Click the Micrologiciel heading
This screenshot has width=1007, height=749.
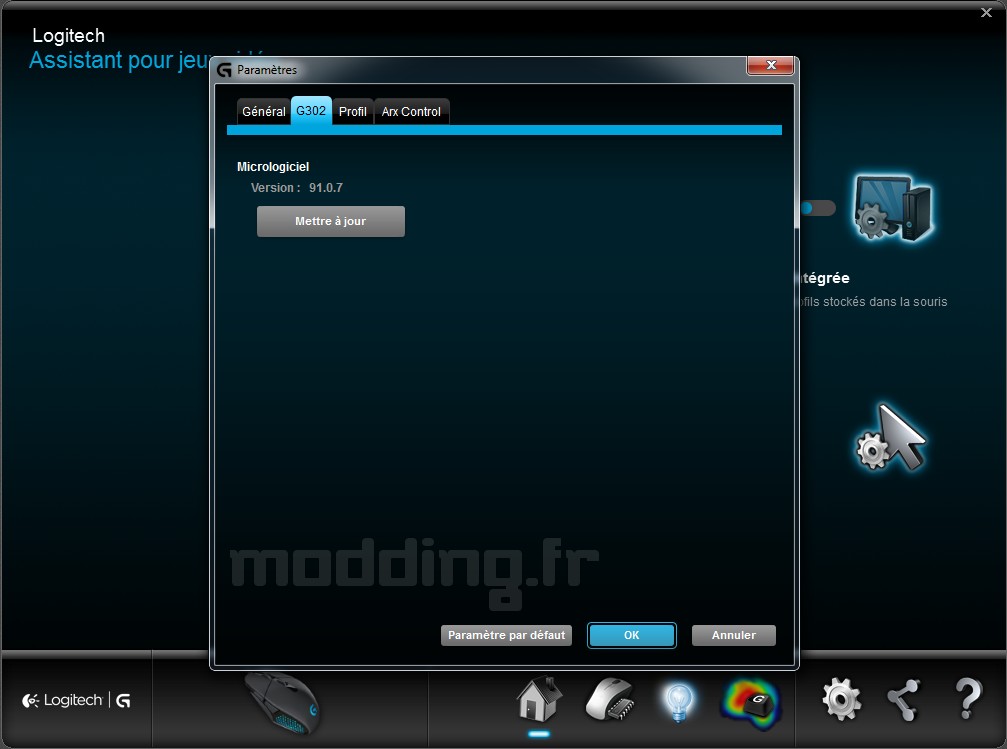(x=273, y=167)
